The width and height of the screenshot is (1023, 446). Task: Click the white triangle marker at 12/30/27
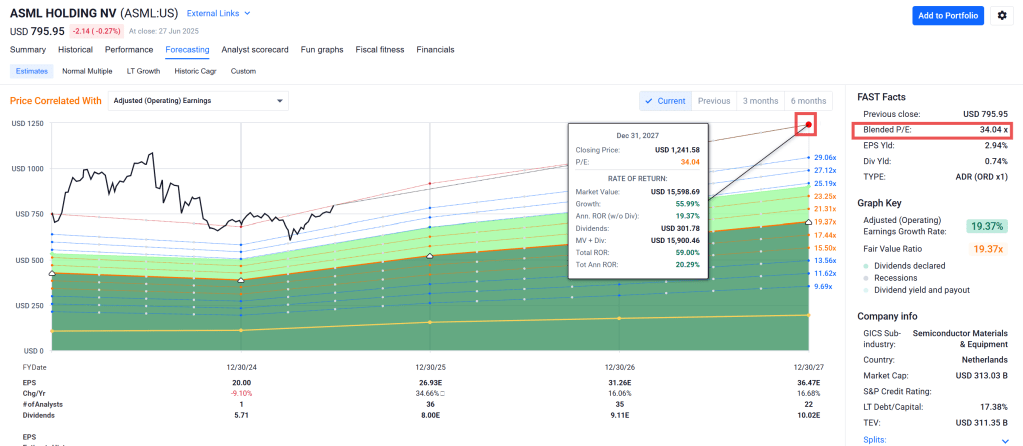pos(808,222)
